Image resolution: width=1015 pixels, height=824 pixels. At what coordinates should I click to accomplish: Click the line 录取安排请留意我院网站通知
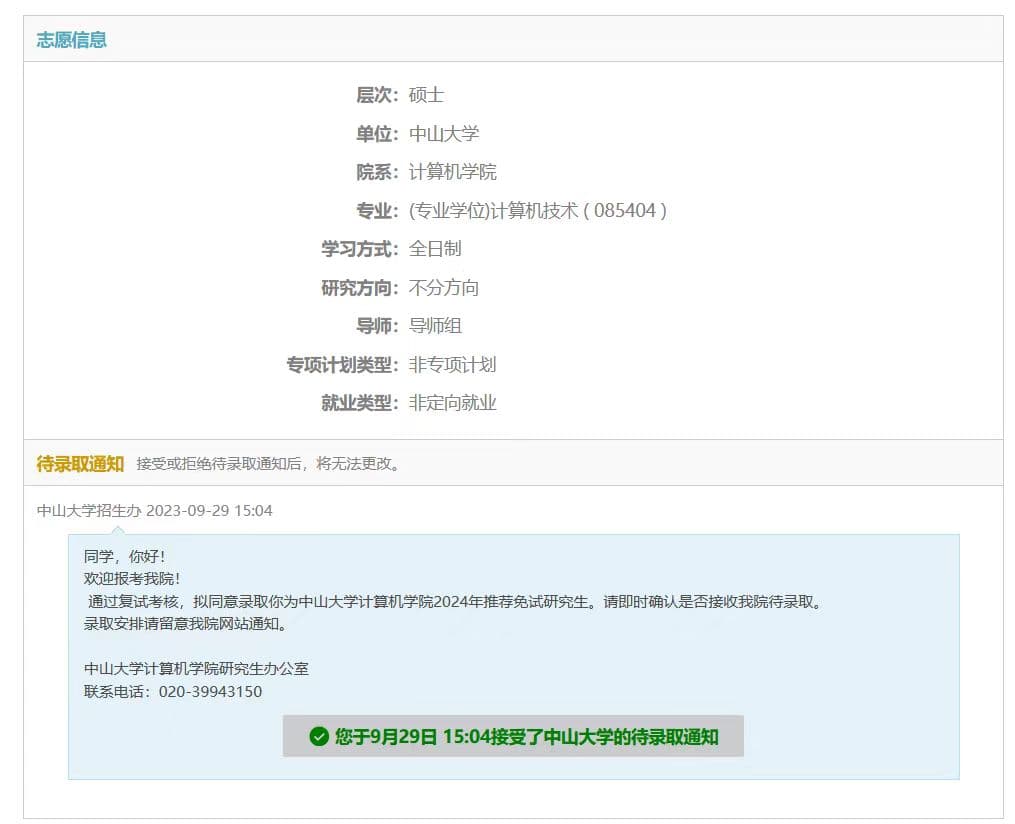coord(185,624)
